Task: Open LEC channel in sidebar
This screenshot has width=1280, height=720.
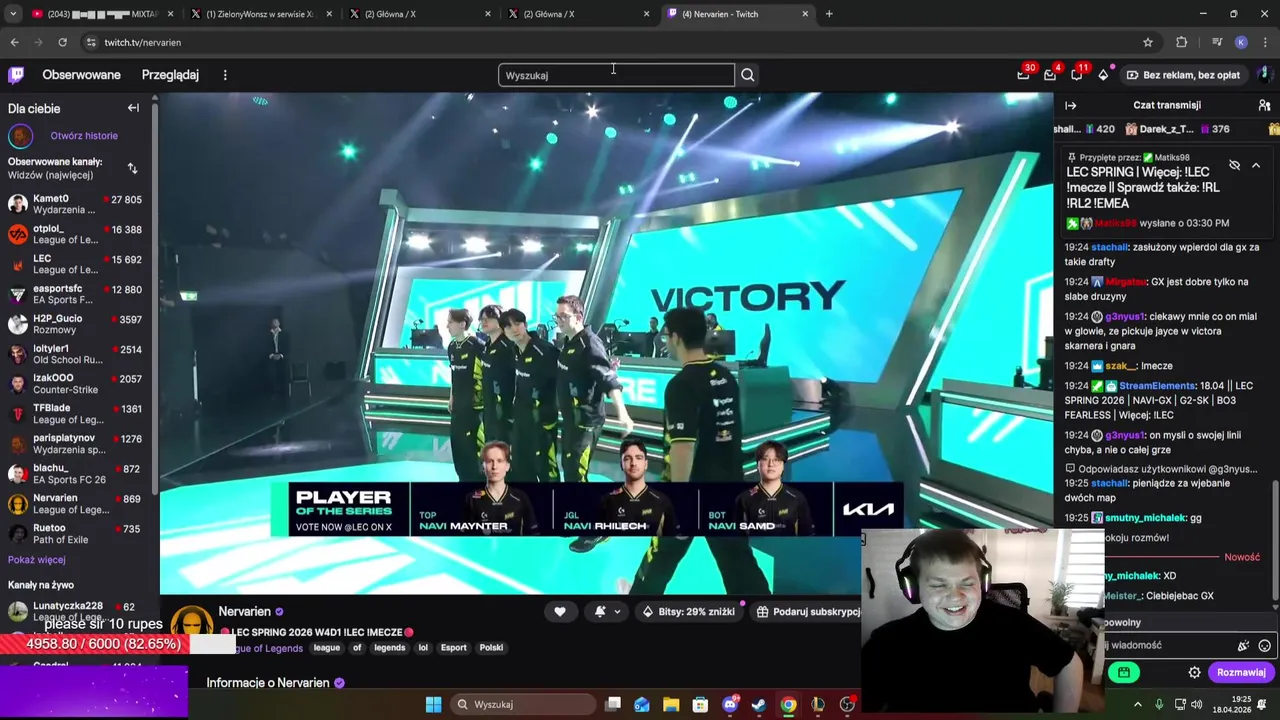Action: tap(75, 264)
